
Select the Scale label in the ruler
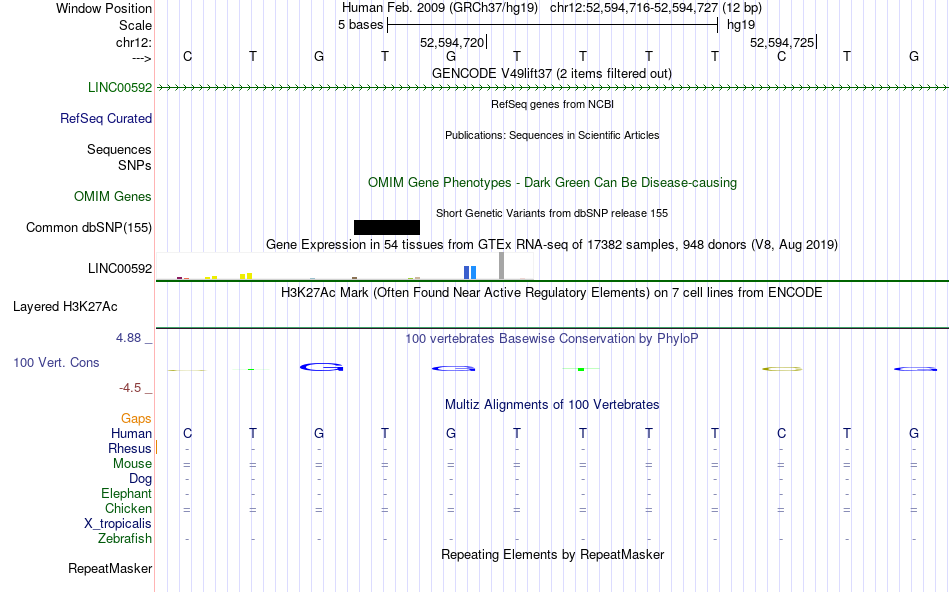tap(135, 25)
